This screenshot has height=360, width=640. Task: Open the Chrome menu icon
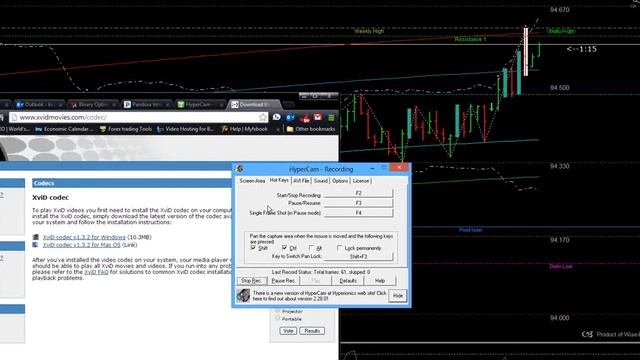331,118
